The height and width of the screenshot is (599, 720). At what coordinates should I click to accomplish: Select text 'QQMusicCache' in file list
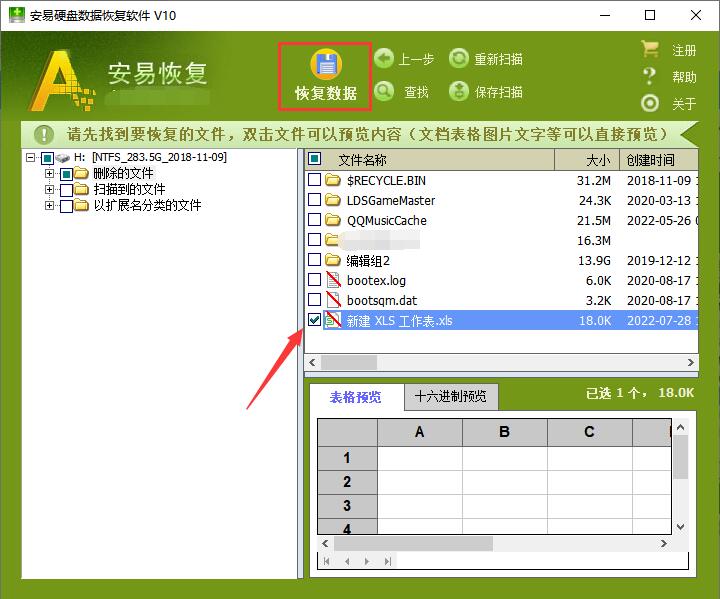click(x=387, y=220)
